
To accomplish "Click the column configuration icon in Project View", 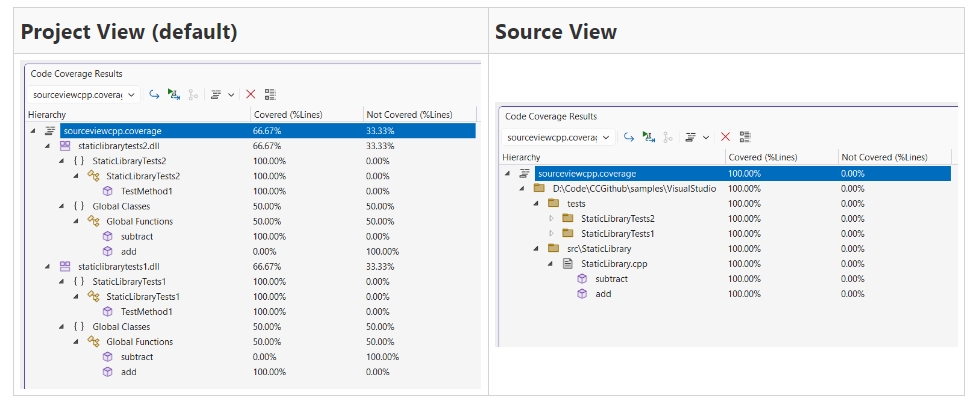I will [270, 94].
